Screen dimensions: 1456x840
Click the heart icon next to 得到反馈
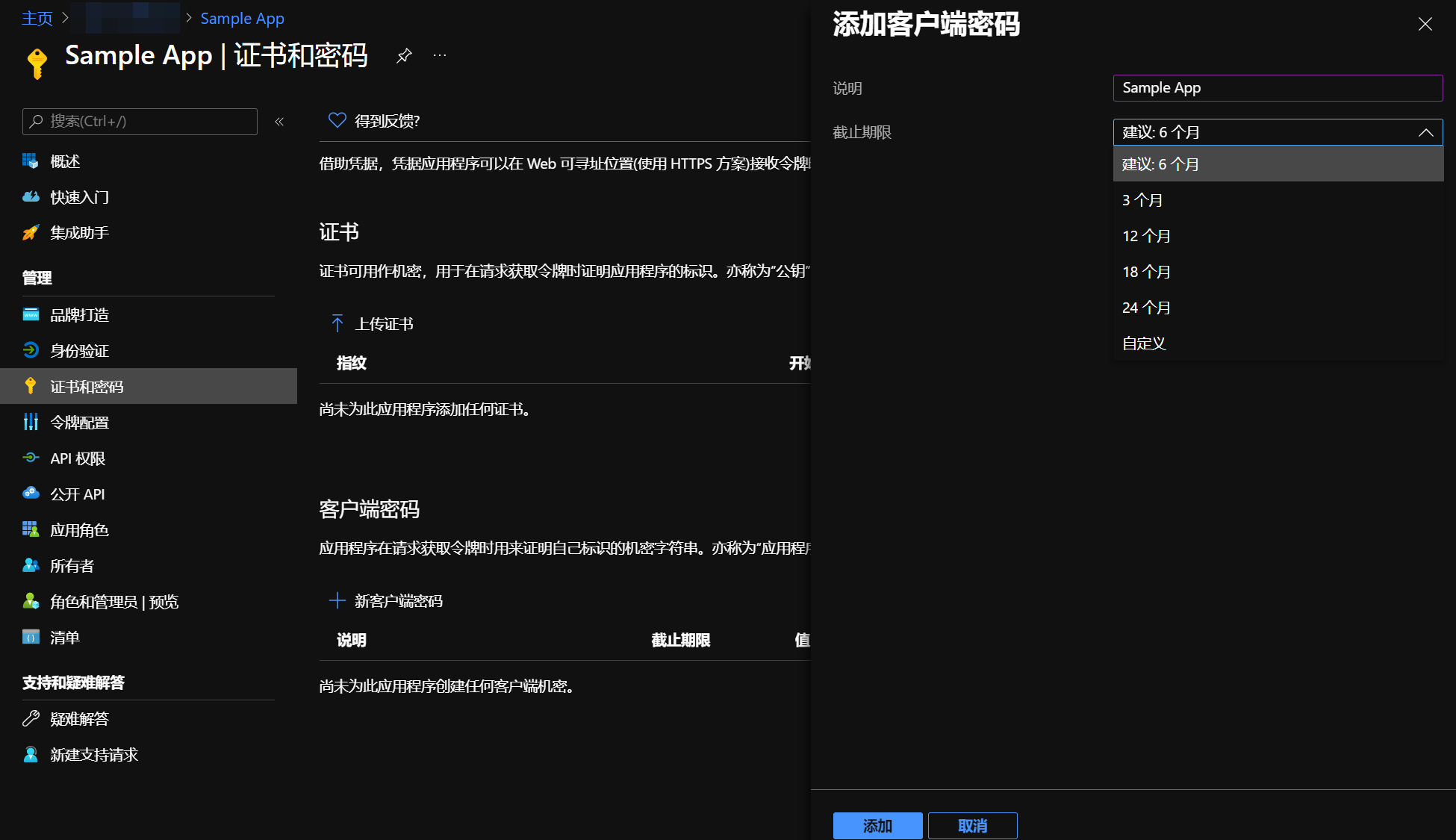coord(337,120)
